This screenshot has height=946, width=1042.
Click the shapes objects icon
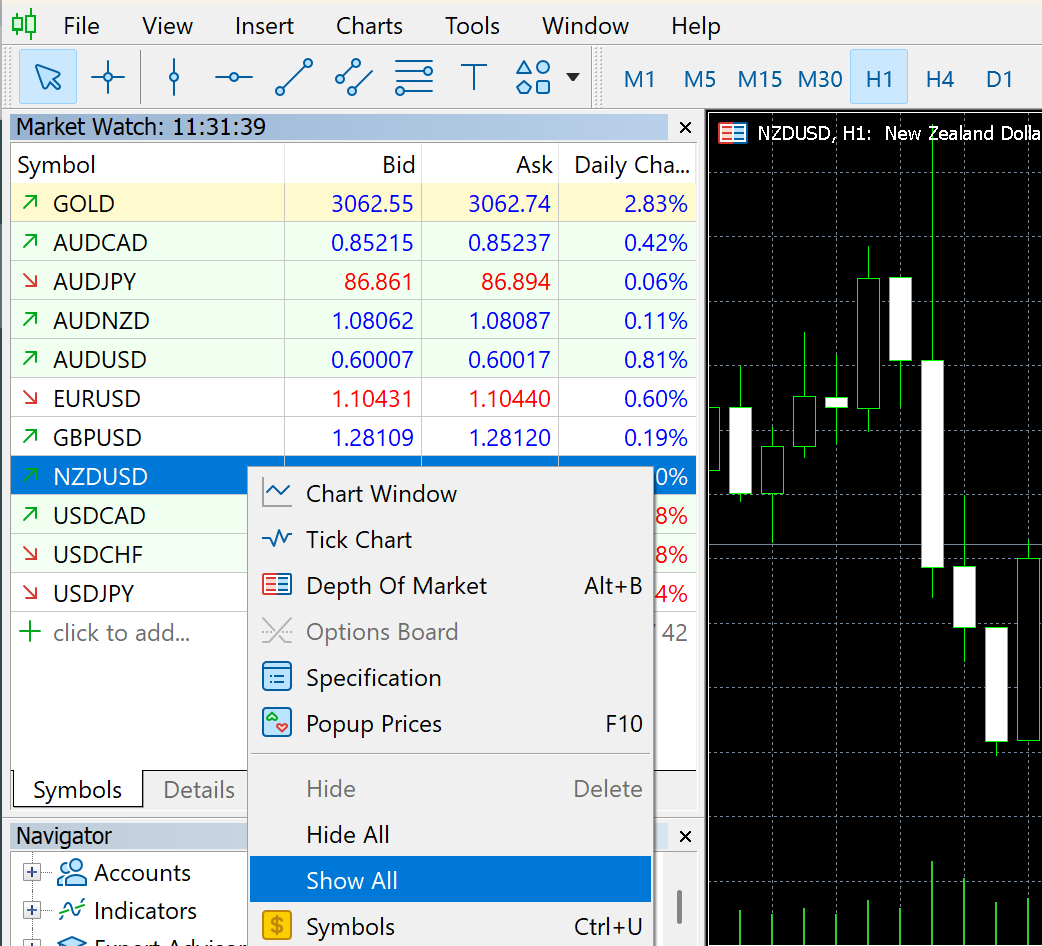point(533,77)
